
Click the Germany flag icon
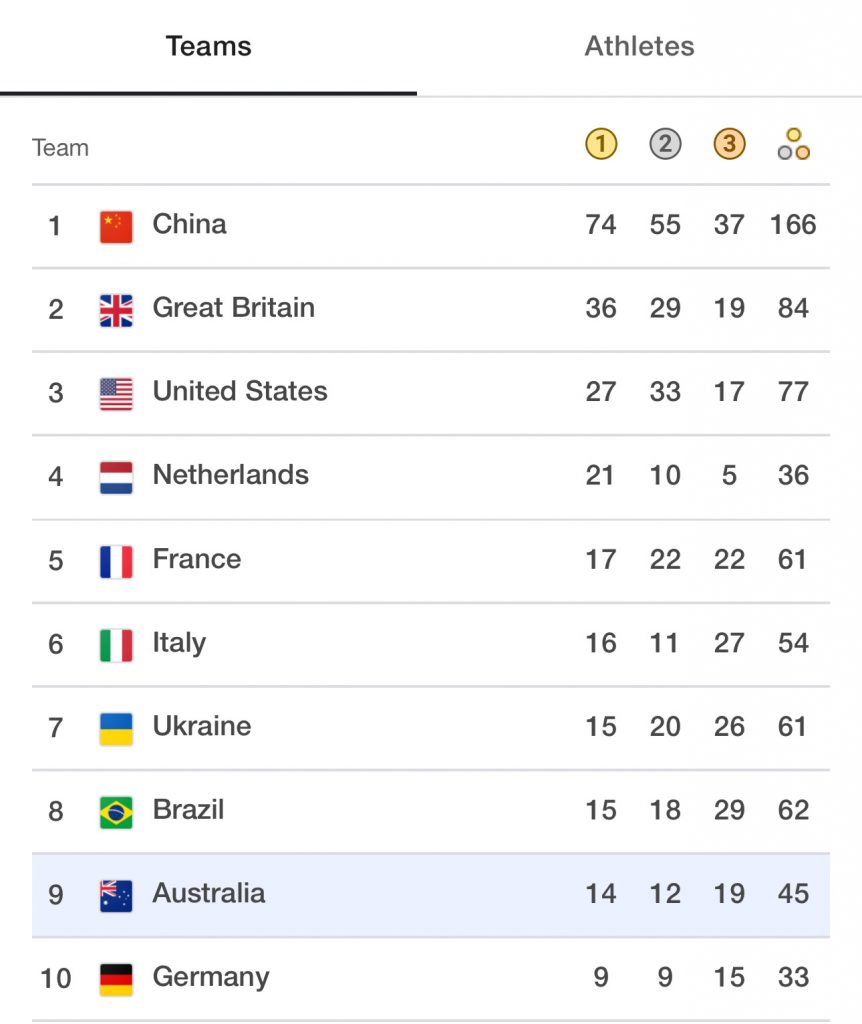pos(116,980)
